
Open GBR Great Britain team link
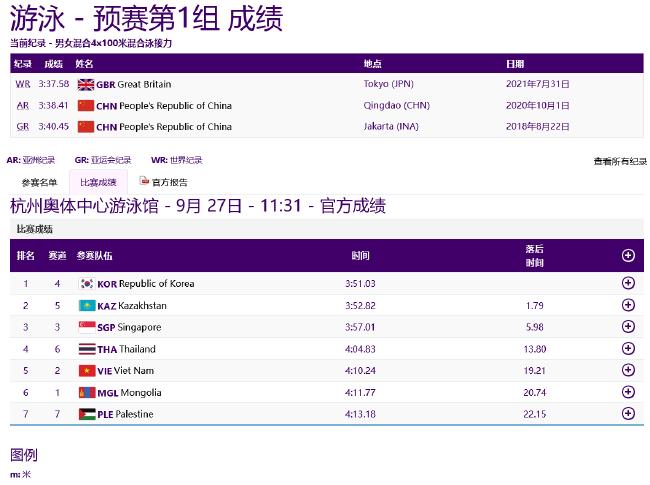133,85
